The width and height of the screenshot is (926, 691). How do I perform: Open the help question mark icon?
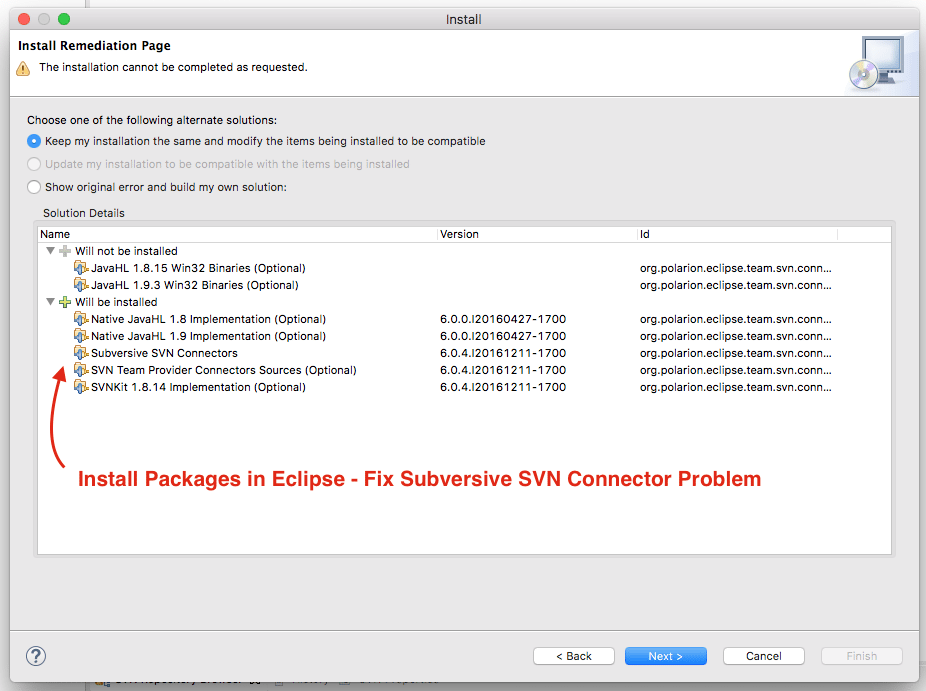click(36, 656)
